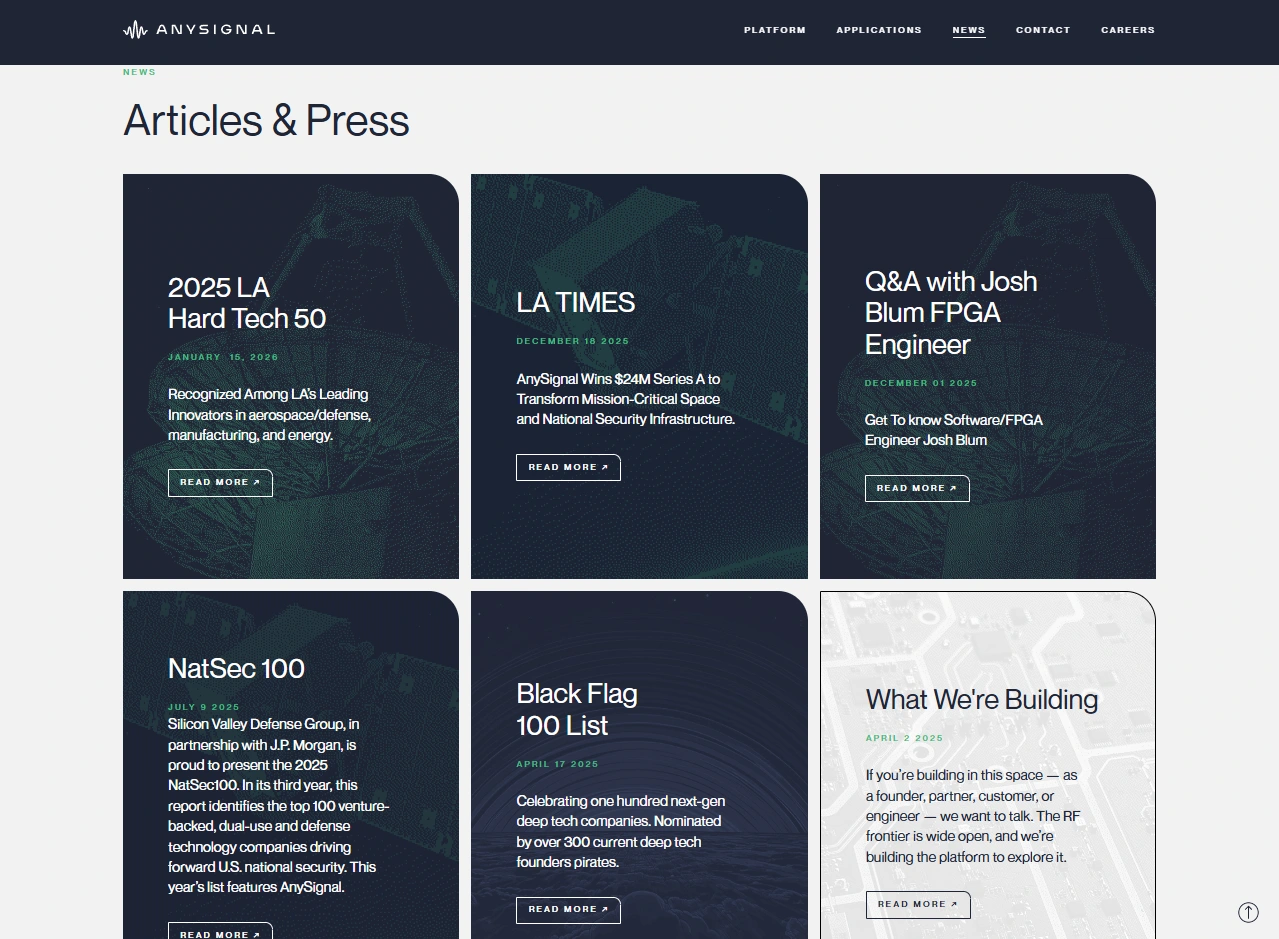Click the 'APRIL 17 2025' date
Viewport: 1279px width, 939px height.
point(557,764)
